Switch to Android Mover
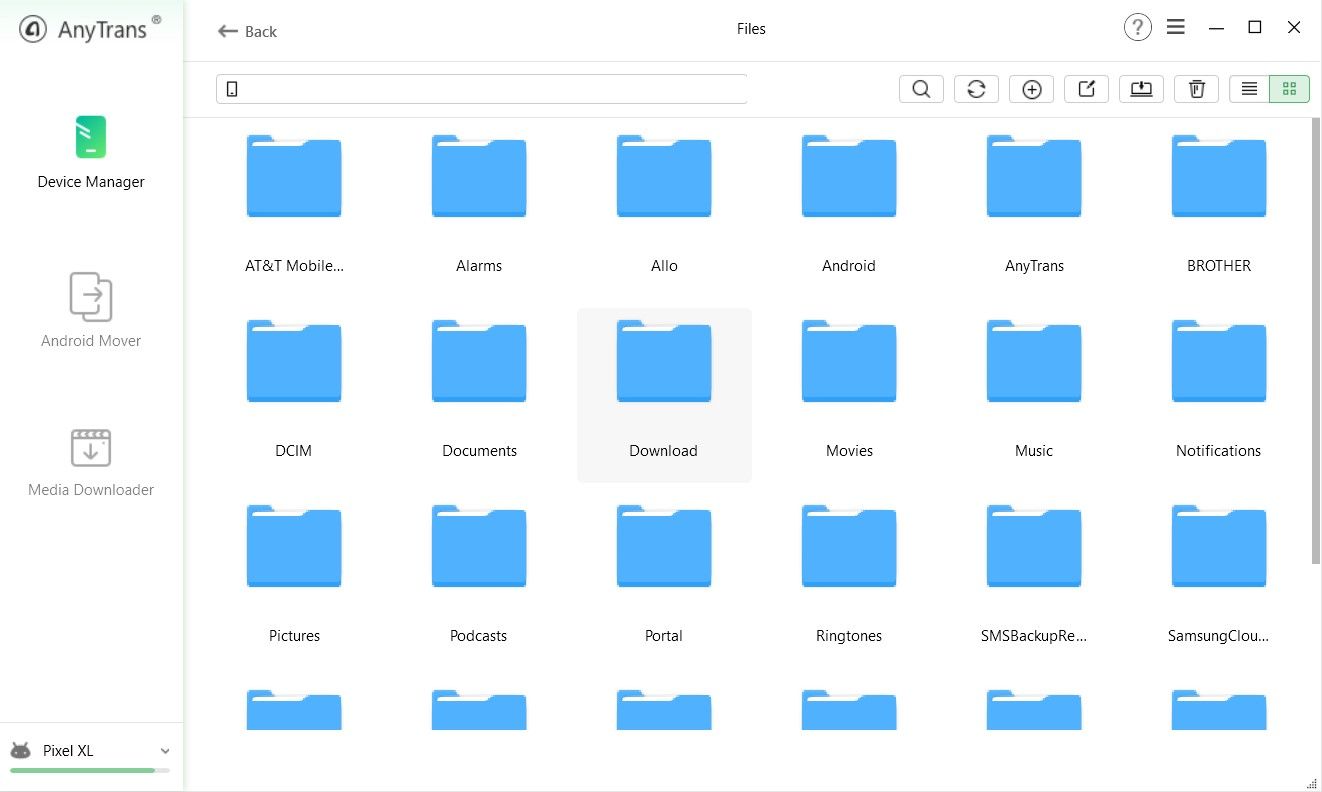The width and height of the screenshot is (1322, 792). [90, 310]
